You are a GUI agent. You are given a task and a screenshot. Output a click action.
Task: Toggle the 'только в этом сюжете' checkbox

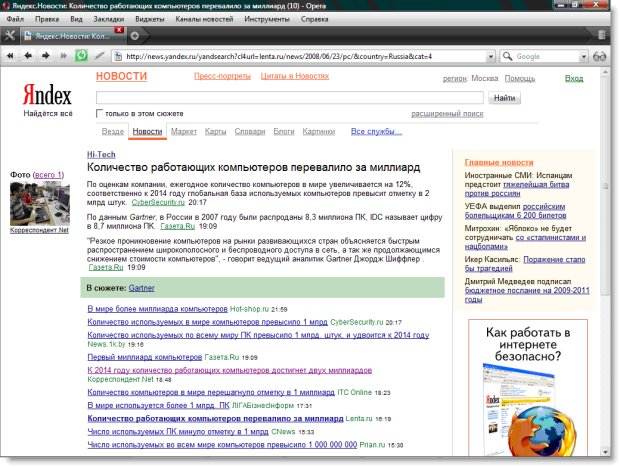click(100, 113)
